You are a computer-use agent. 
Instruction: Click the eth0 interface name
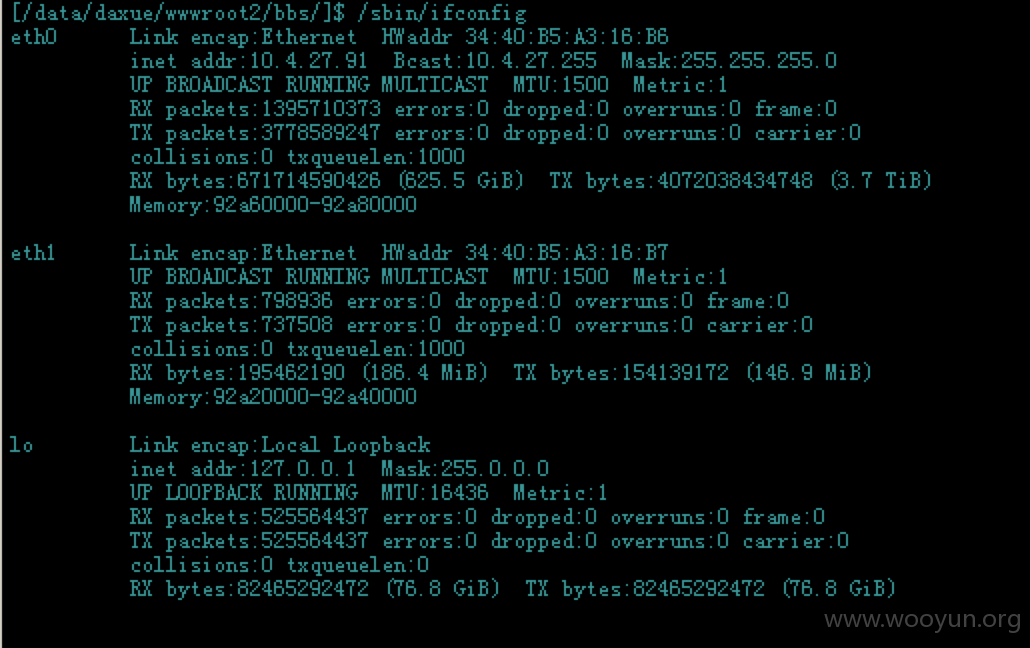coord(34,37)
